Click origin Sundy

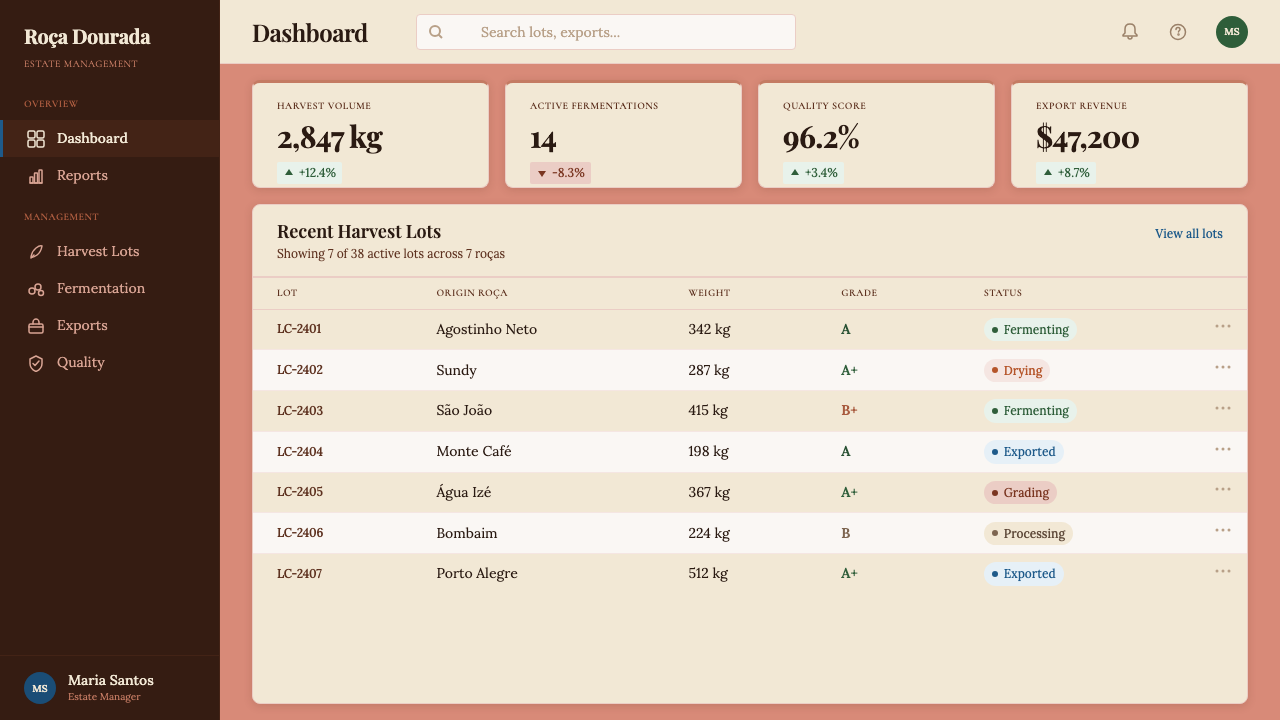click(x=457, y=370)
